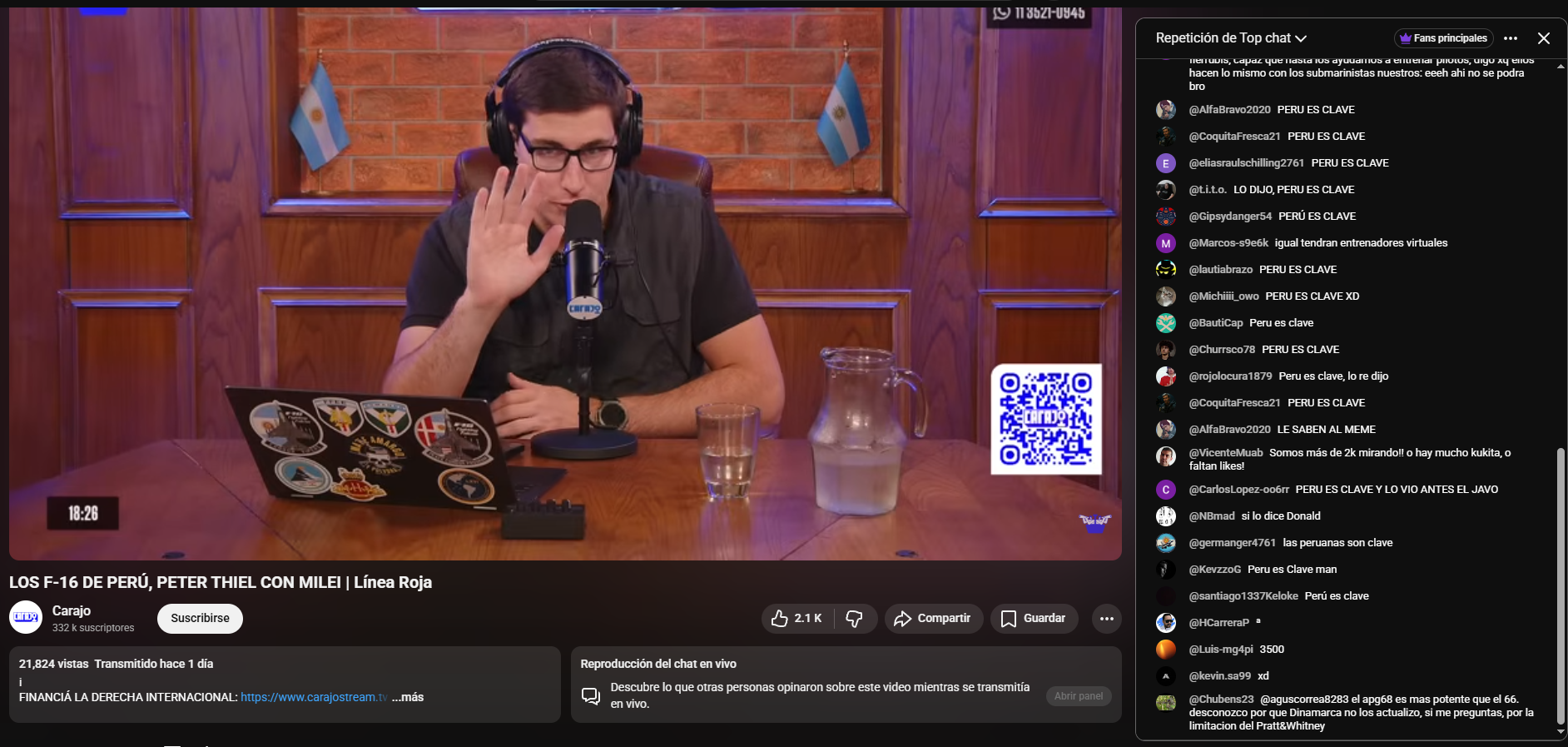
Task: Open the carajostream.tv link
Action: [x=314, y=697]
